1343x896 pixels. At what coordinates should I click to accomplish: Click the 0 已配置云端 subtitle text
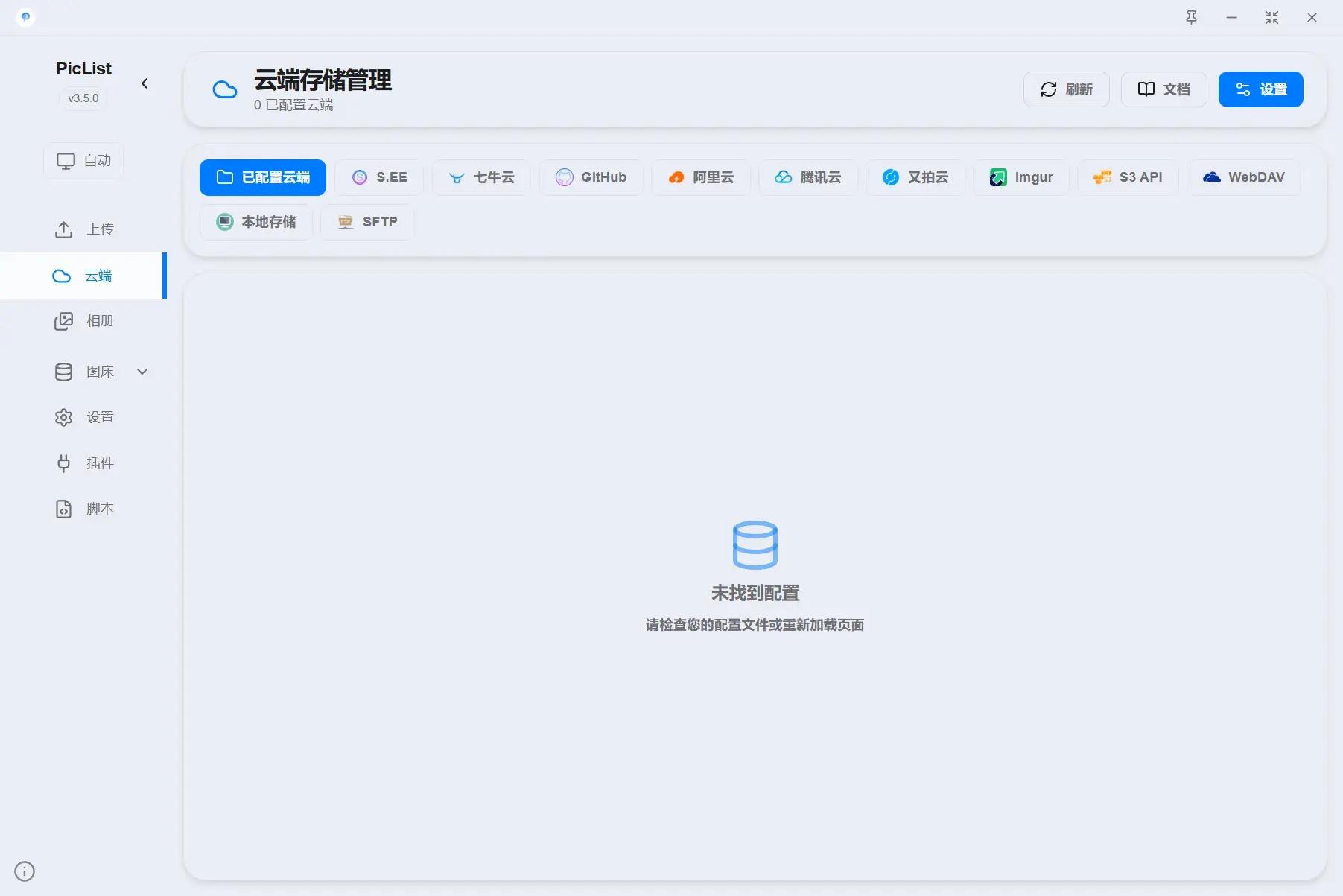tap(293, 105)
